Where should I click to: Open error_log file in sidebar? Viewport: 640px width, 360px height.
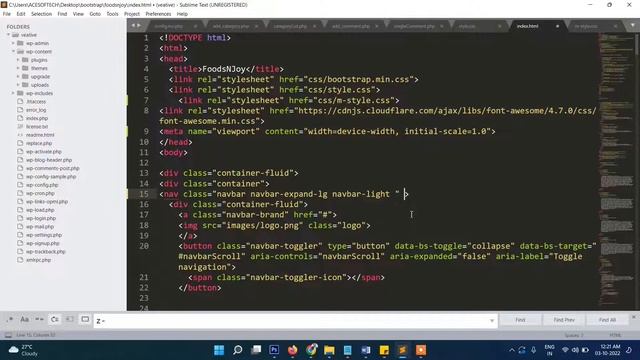(x=36, y=110)
